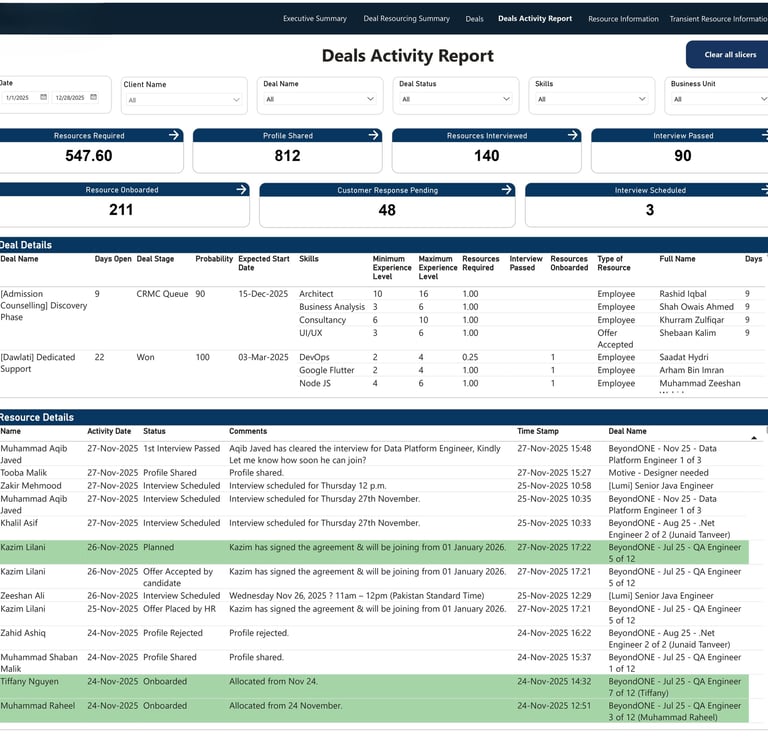This screenshot has height=750, width=768.
Task: Select the 90 Interview Passed value
Action: coord(683,156)
